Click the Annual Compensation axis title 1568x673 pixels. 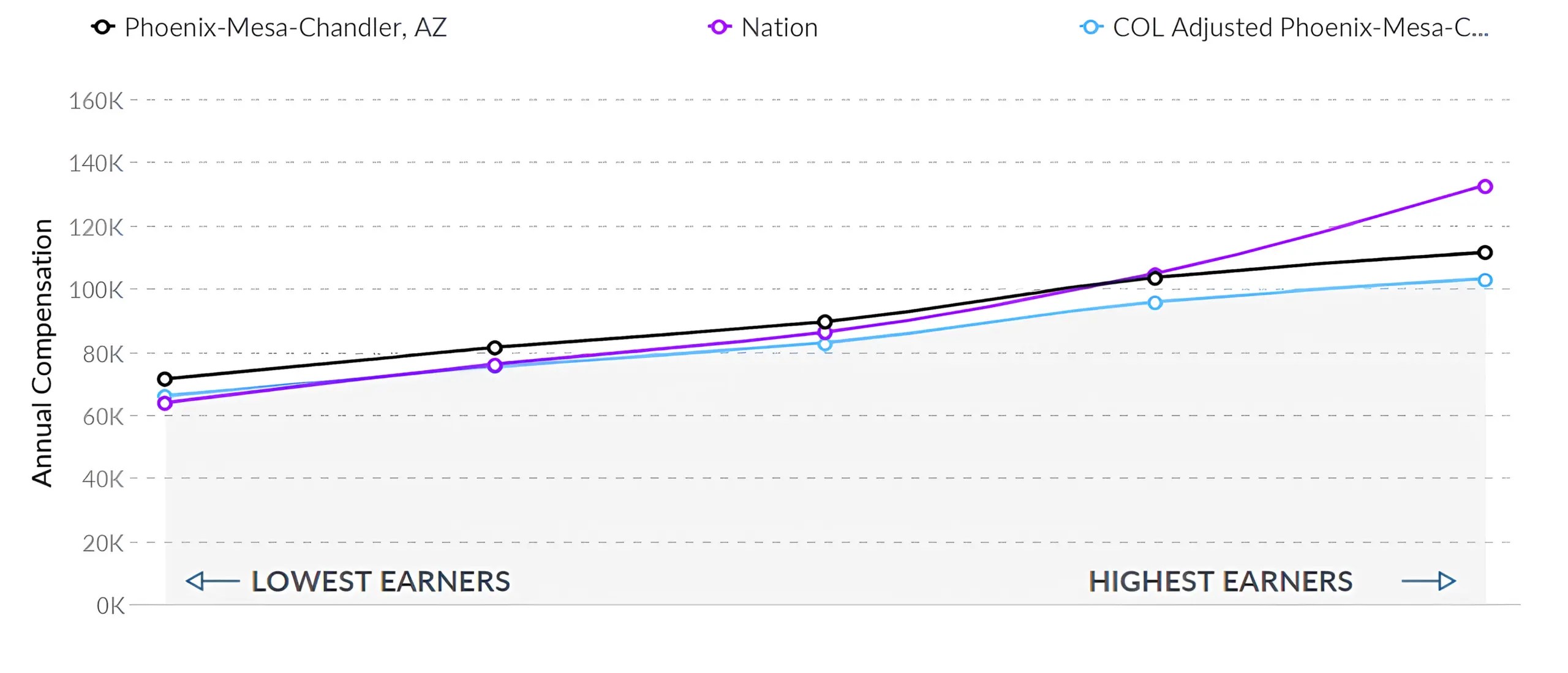[42, 352]
